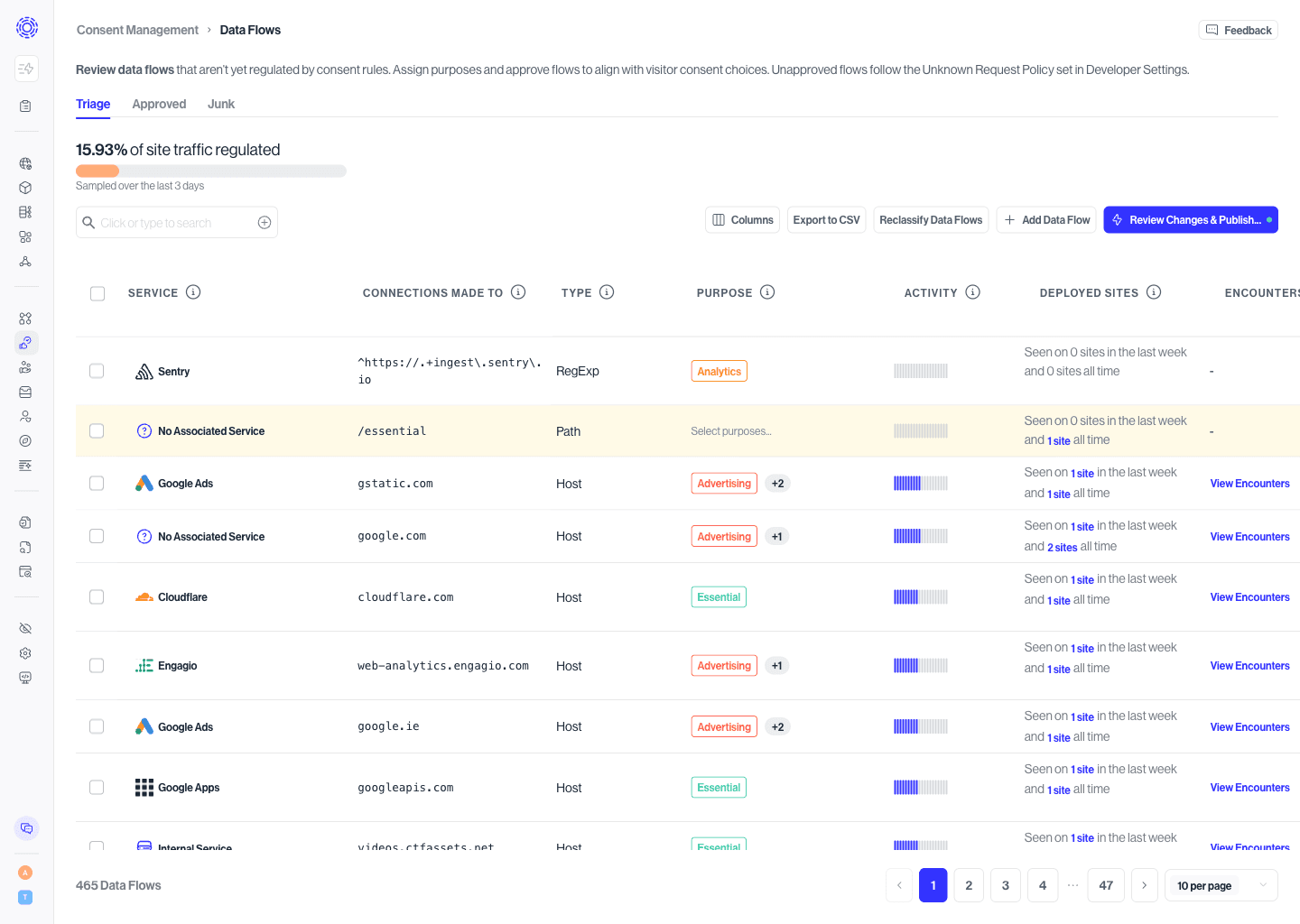Open the globe icon in the sidebar

tap(25, 163)
